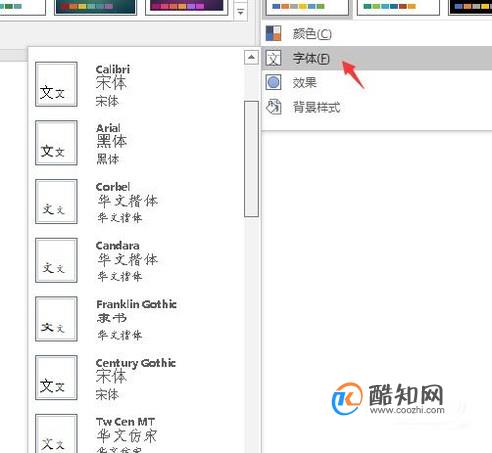Select the purple gradient theme thumbnail

186,7
